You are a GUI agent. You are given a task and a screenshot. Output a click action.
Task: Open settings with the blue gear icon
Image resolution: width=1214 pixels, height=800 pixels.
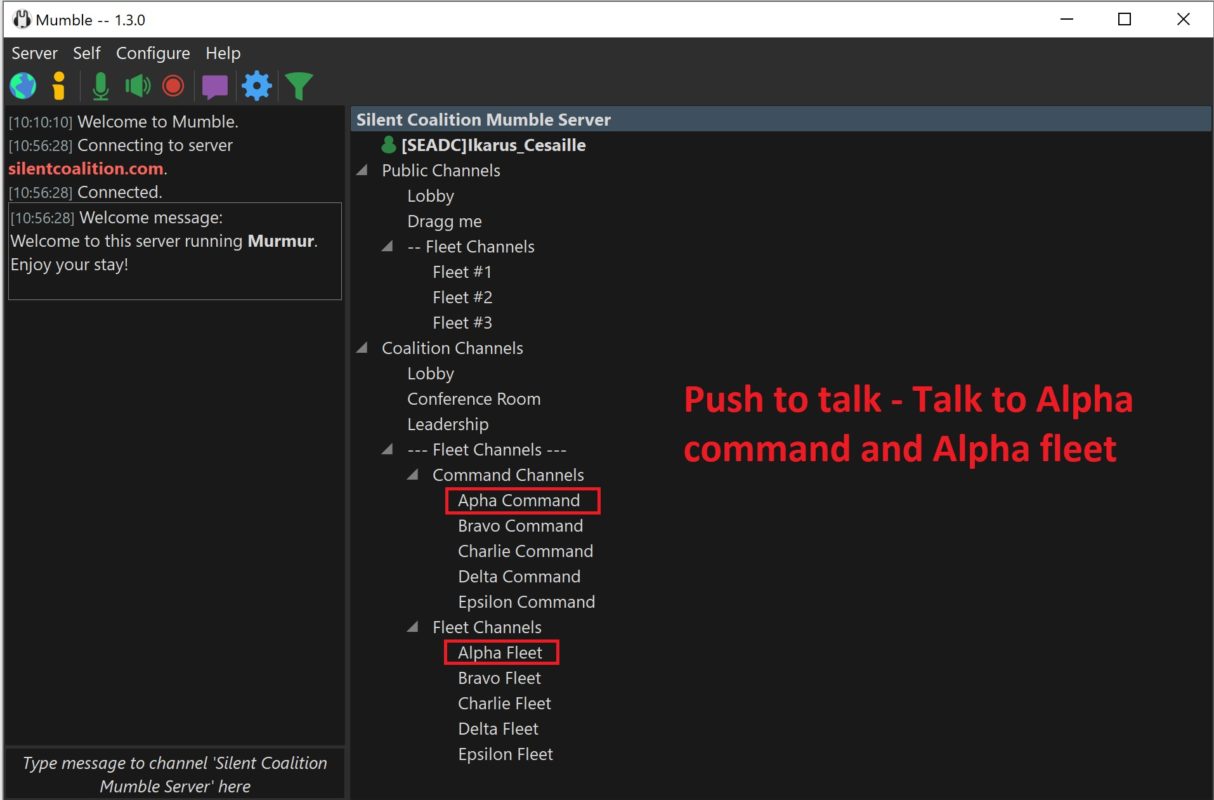pos(257,86)
